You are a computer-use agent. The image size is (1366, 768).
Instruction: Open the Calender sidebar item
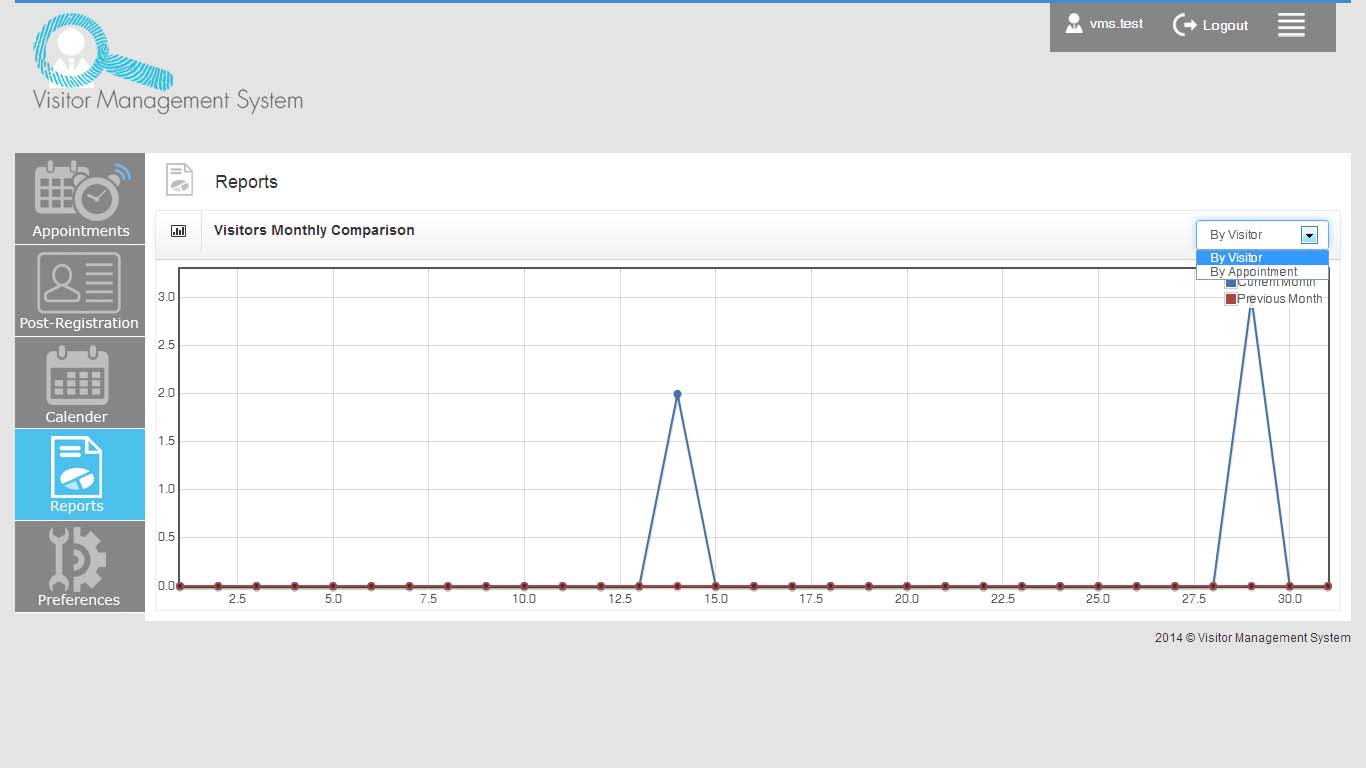[x=80, y=382]
